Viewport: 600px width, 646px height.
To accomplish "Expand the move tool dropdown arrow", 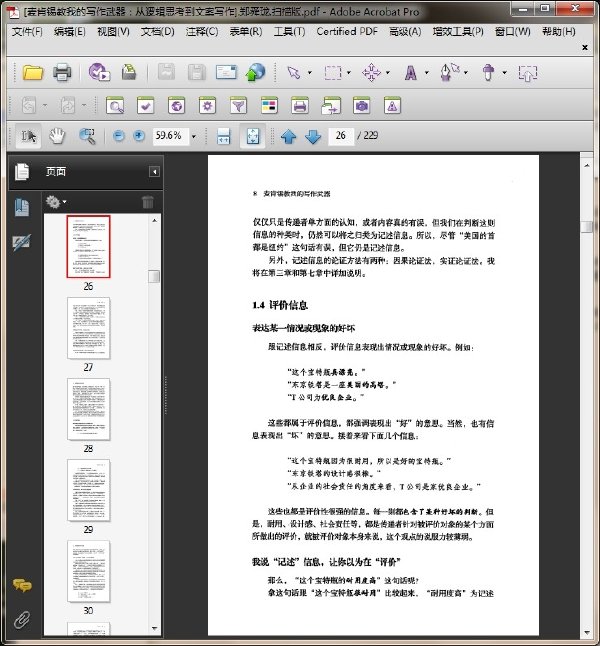I will pos(388,73).
